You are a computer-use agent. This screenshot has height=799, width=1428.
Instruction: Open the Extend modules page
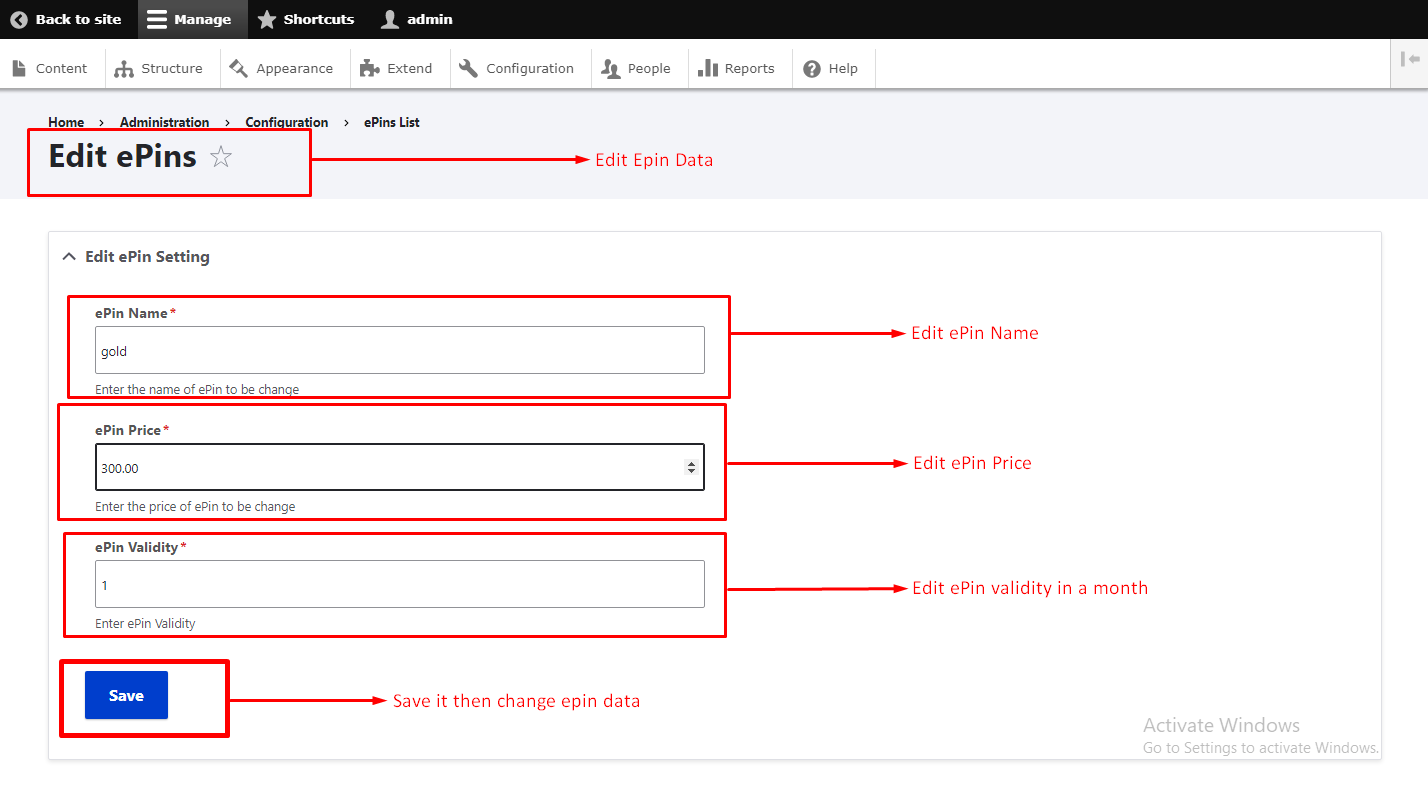tap(397, 69)
